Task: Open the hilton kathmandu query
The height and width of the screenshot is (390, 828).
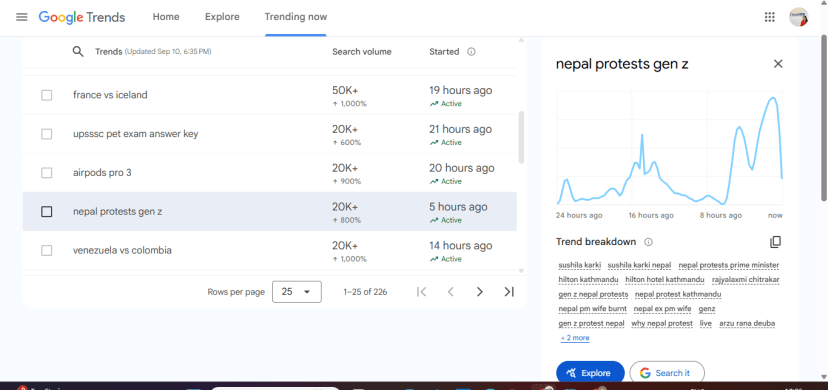Action: (x=588, y=279)
